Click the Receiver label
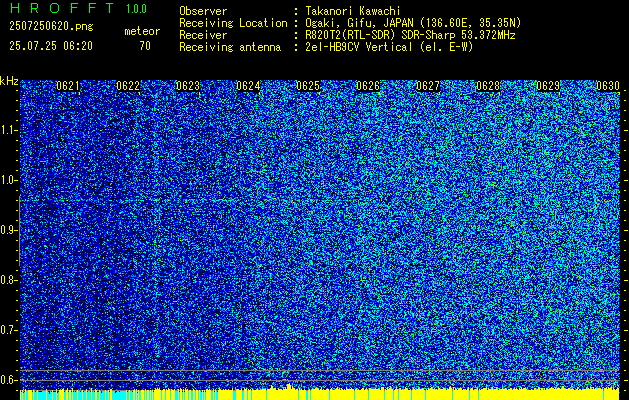Screen dimensions: 629x400 [203, 35]
